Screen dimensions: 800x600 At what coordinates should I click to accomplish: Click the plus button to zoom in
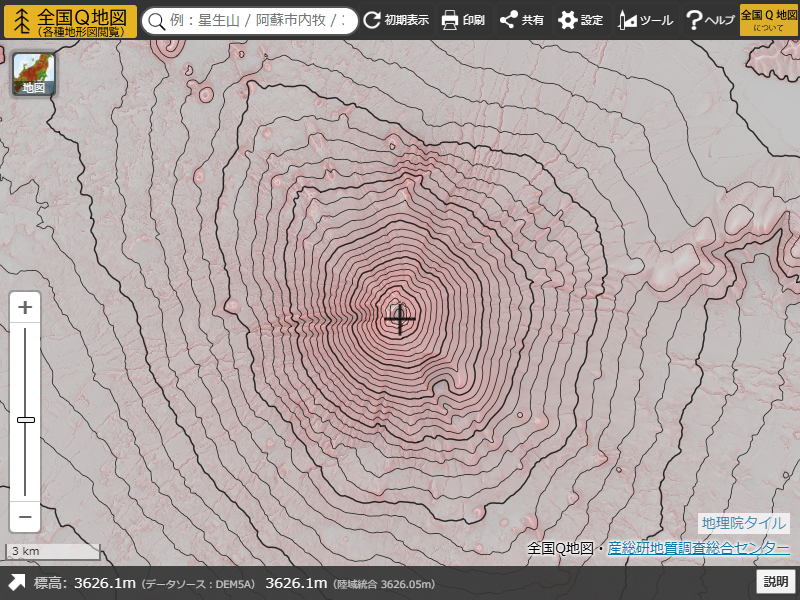[x=23, y=305]
